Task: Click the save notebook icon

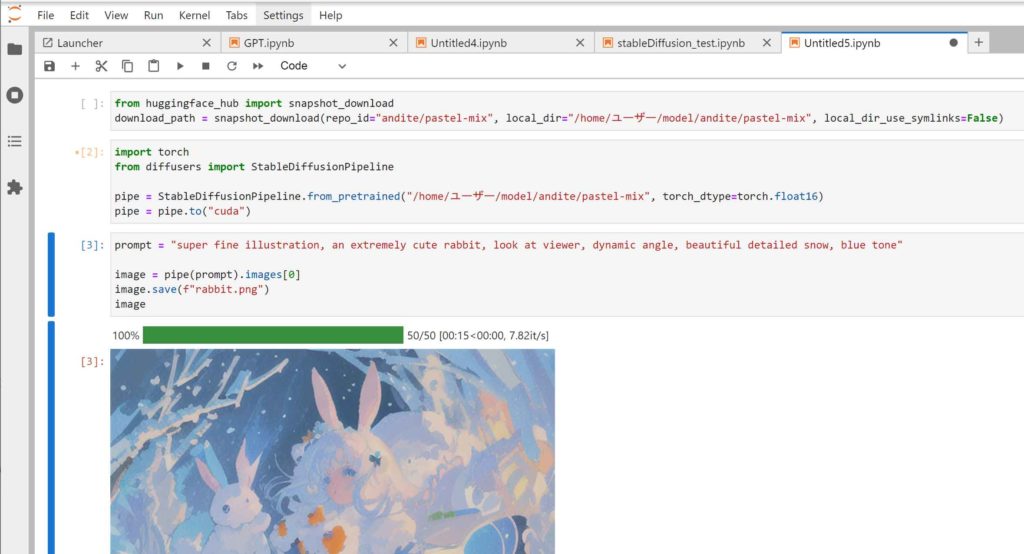Action: [49, 66]
